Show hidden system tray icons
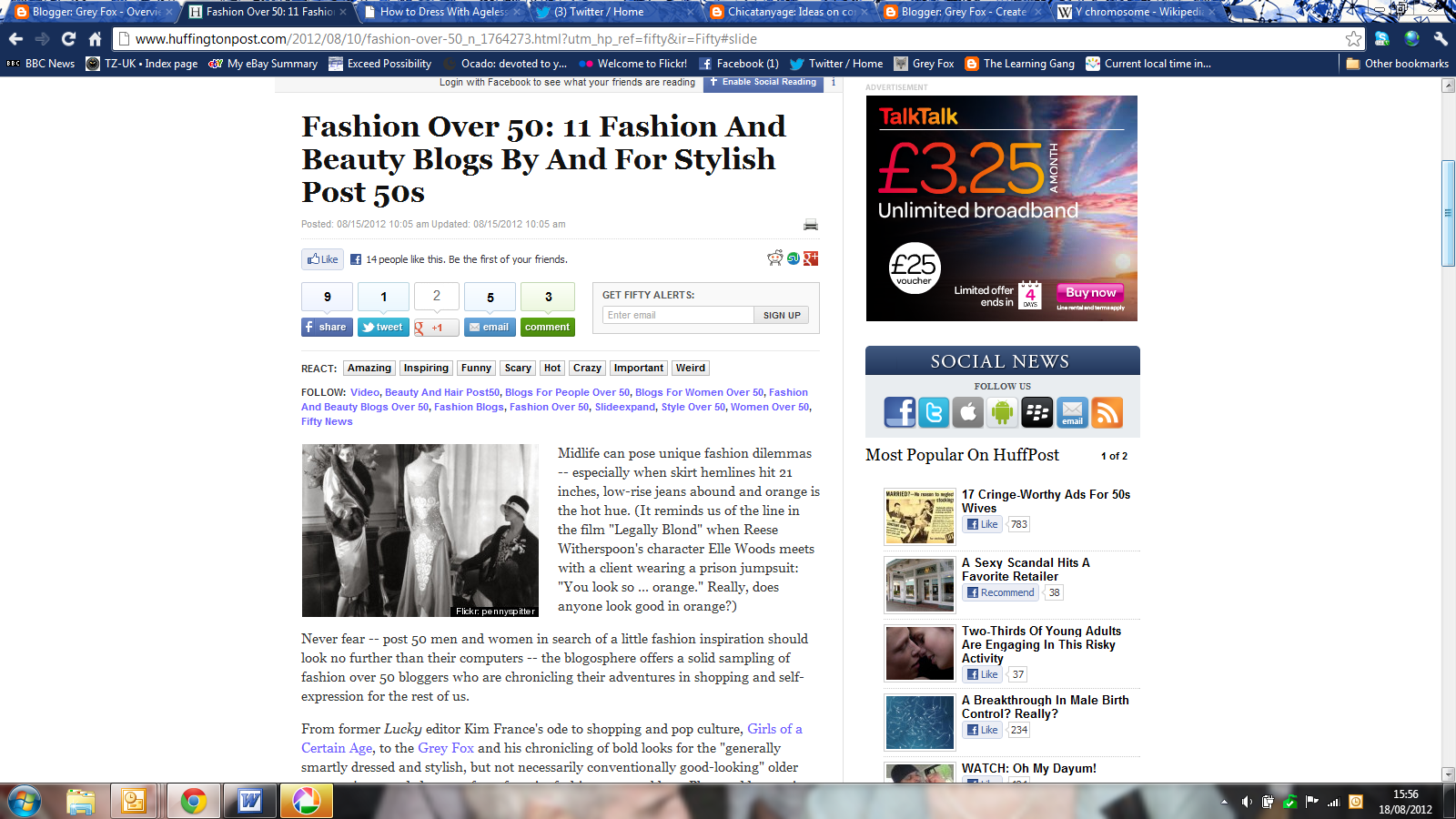The width and height of the screenshot is (1456, 819). pyautogui.click(x=1224, y=802)
